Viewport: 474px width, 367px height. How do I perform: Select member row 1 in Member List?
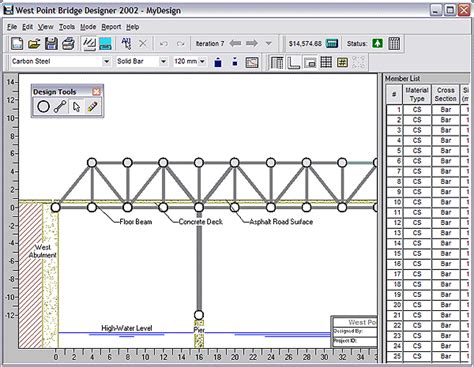428,110
